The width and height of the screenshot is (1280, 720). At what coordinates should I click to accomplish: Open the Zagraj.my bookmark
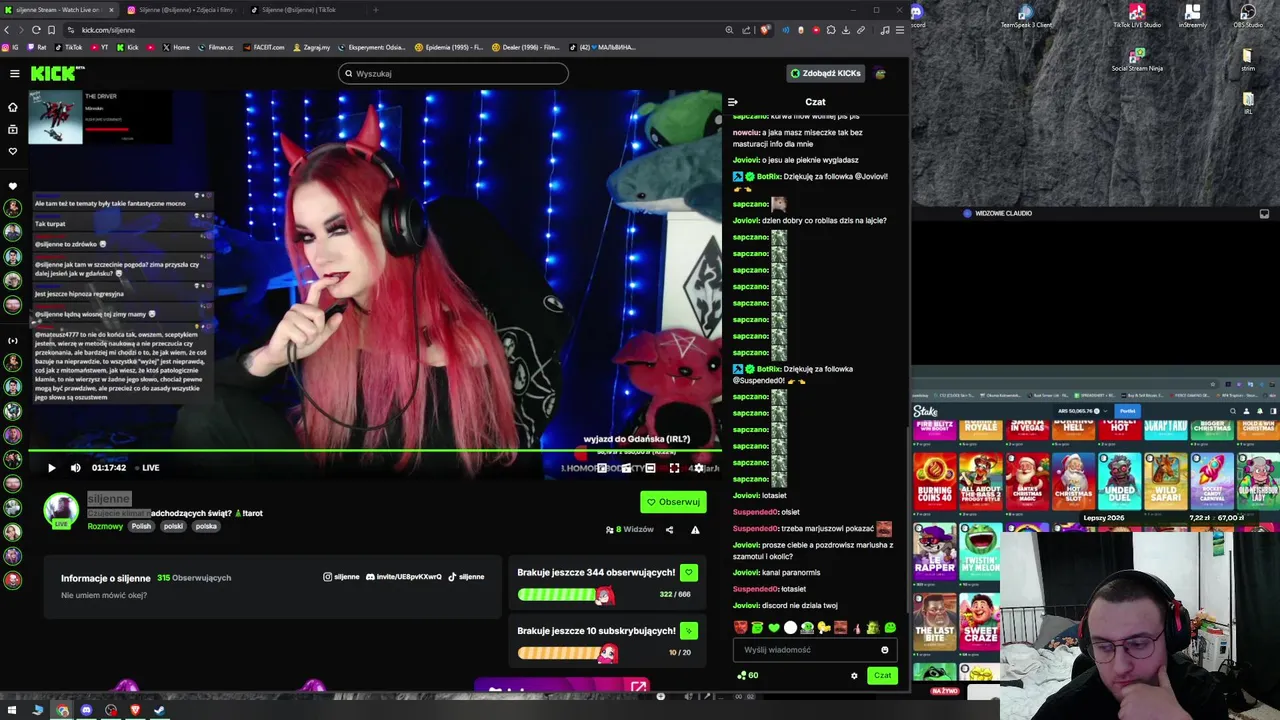312,47
